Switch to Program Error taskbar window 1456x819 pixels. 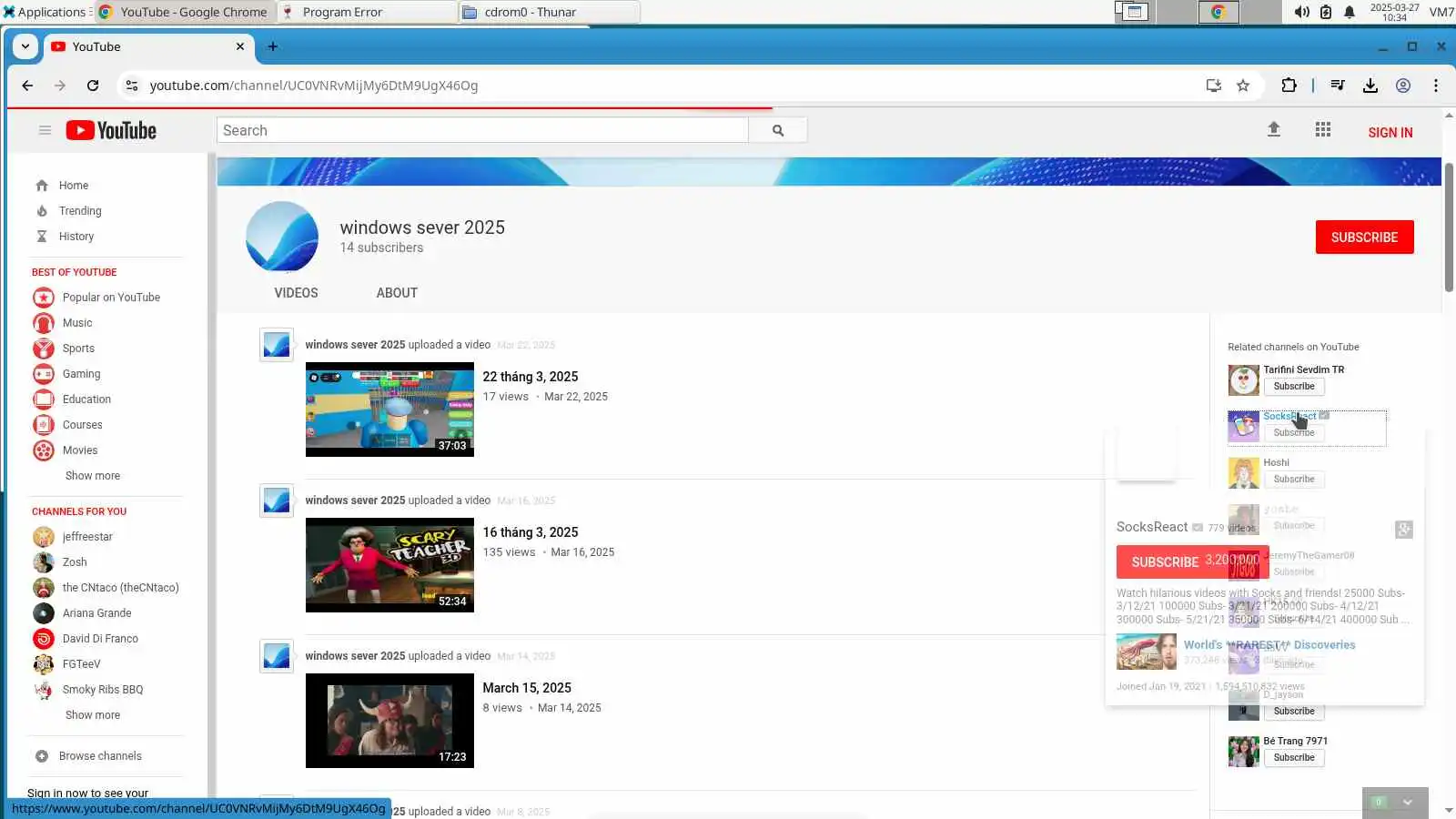[367, 12]
